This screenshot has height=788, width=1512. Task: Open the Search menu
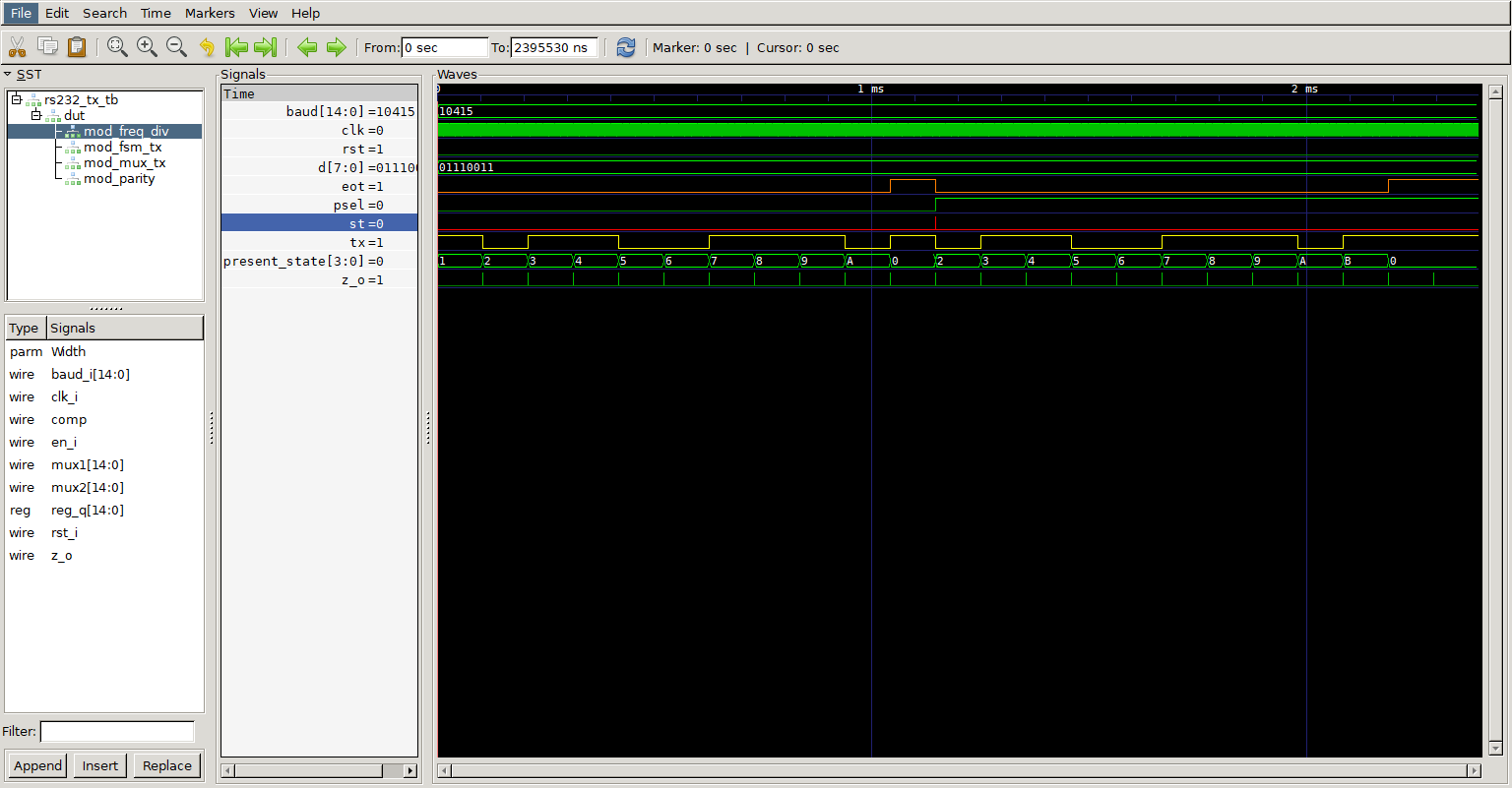point(104,13)
